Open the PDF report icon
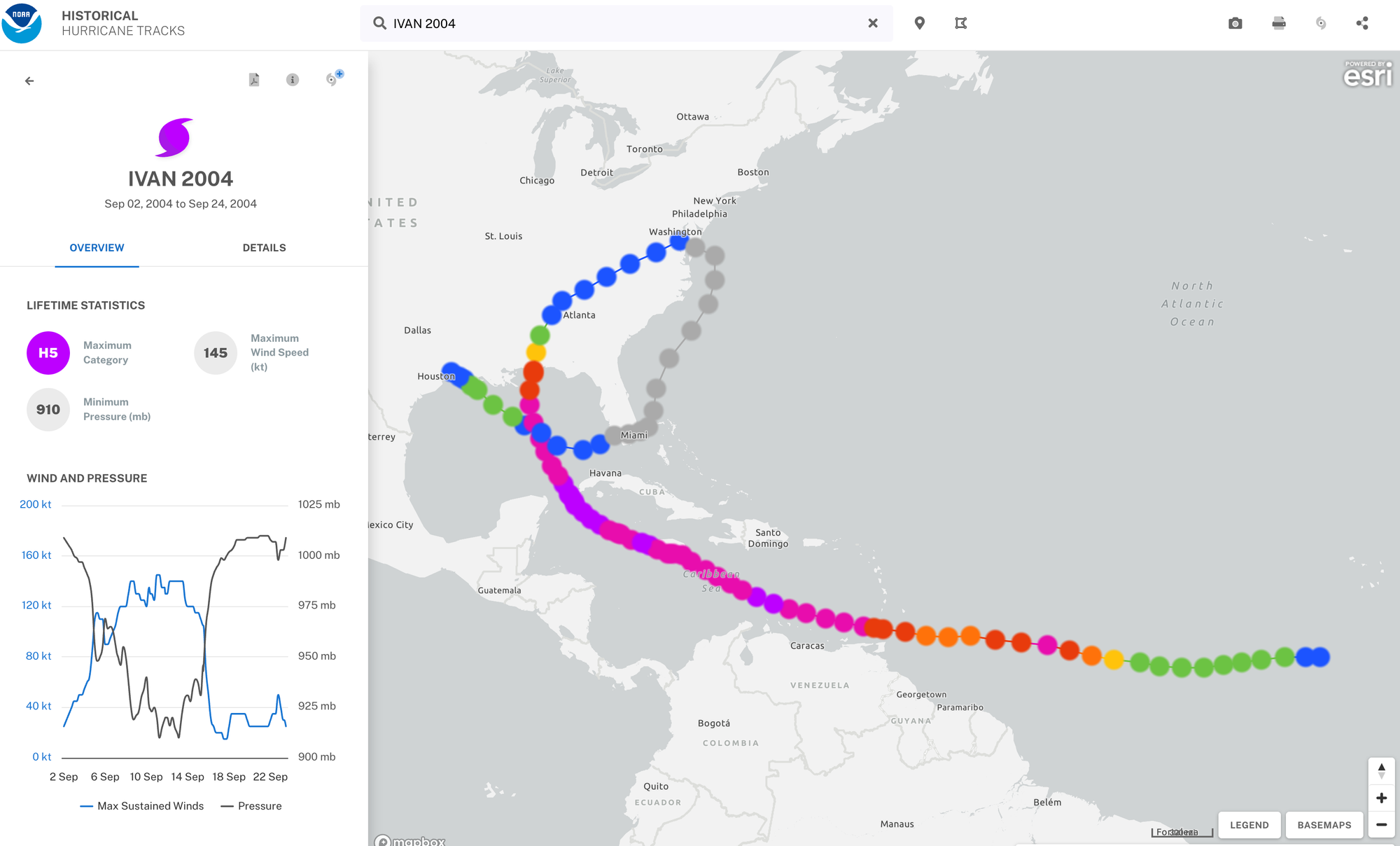 (254, 80)
